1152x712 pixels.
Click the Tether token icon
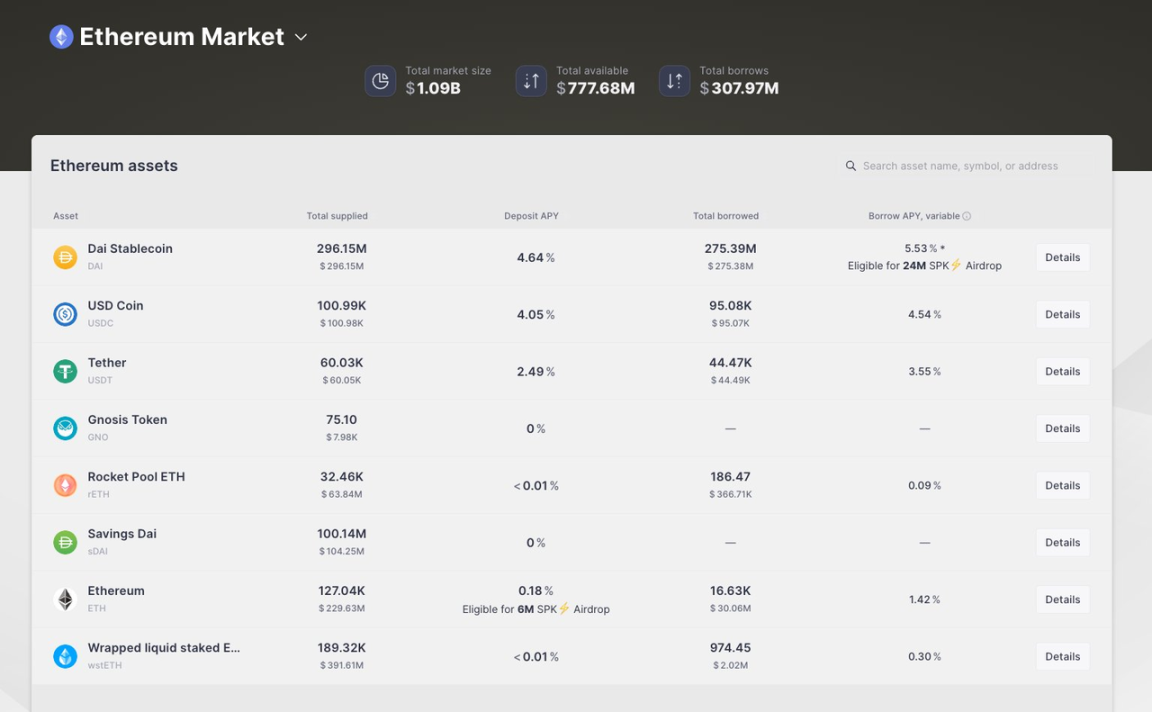65,371
